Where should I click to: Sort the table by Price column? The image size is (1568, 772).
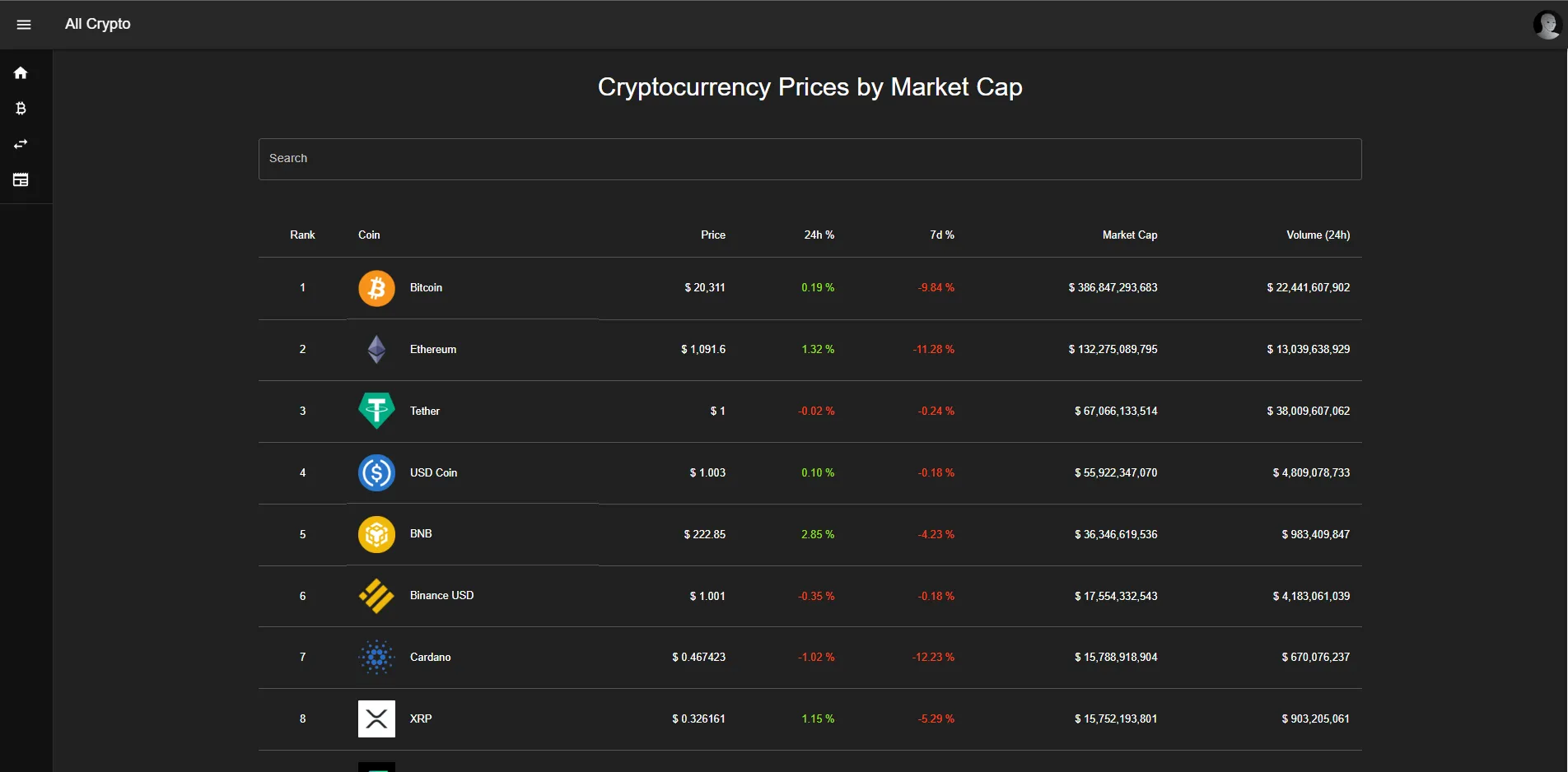(712, 235)
